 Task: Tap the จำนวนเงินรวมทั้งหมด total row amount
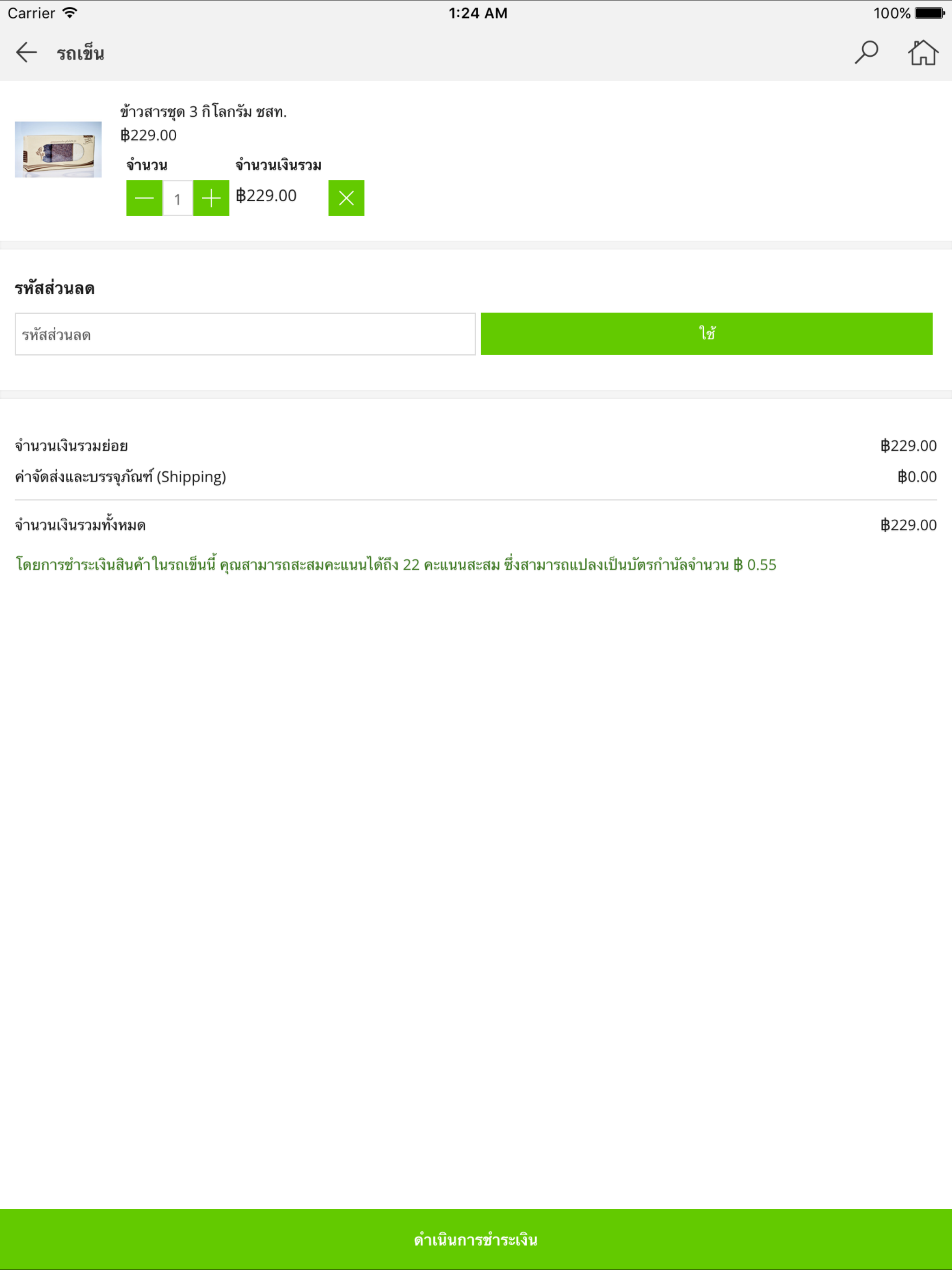click(x=908, y=525)
